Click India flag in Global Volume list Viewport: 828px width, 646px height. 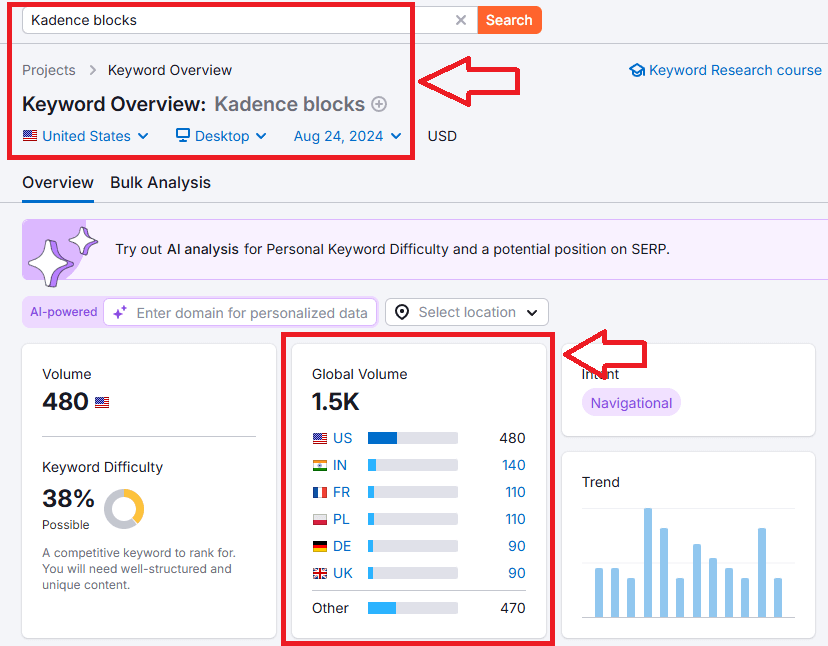click(320, 465)
